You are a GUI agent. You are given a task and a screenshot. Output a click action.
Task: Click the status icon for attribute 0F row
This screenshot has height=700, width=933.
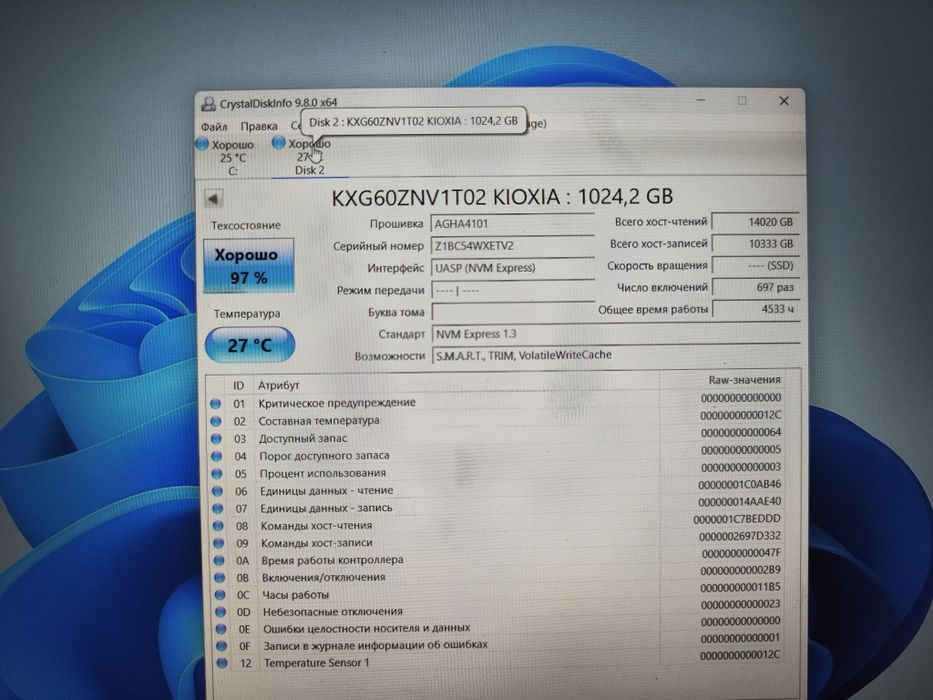point(222,646)
